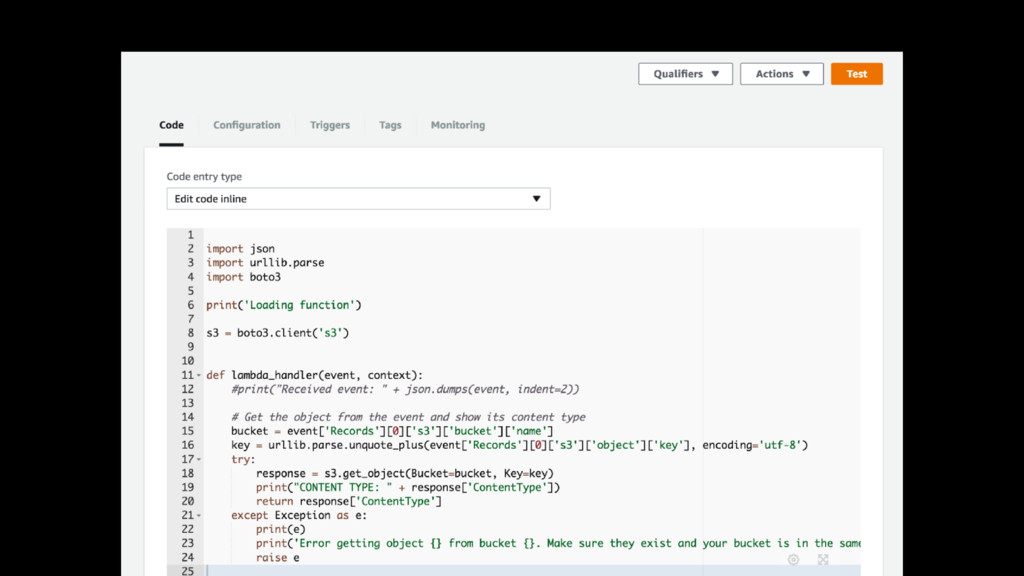Click the '# Get the object from the event' comment

pyautogui.click(x=408, y=417)
